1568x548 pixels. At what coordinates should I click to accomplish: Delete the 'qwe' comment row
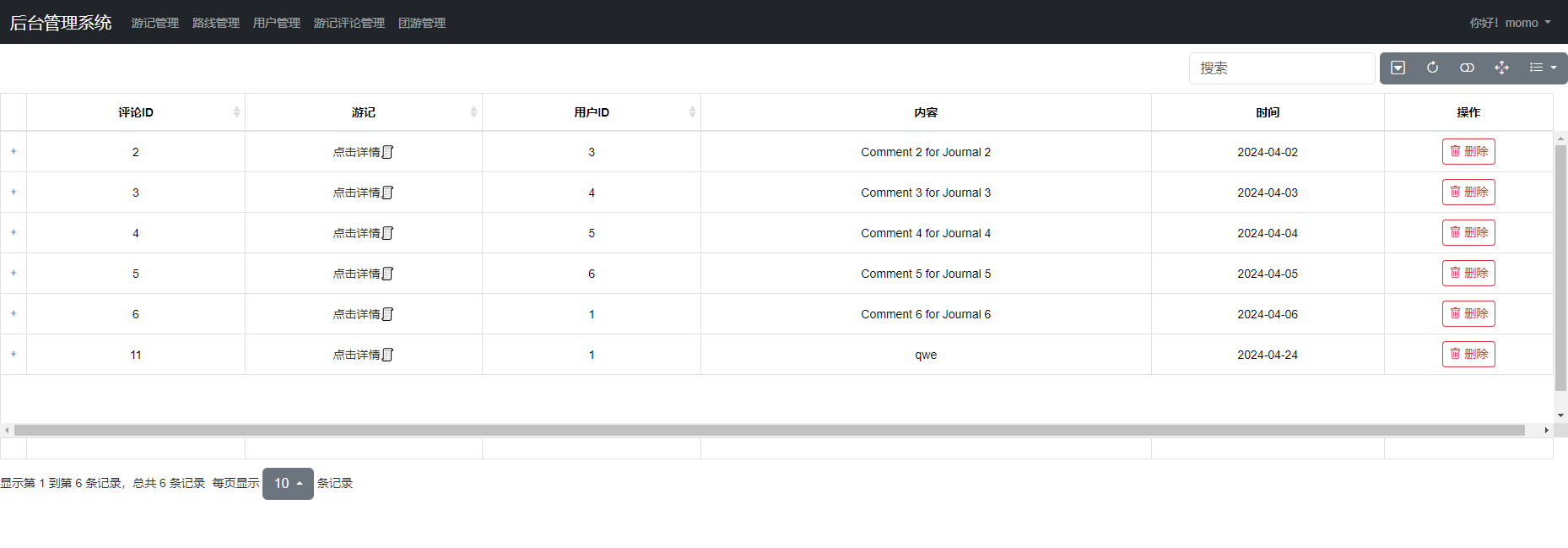[1468, 355]
